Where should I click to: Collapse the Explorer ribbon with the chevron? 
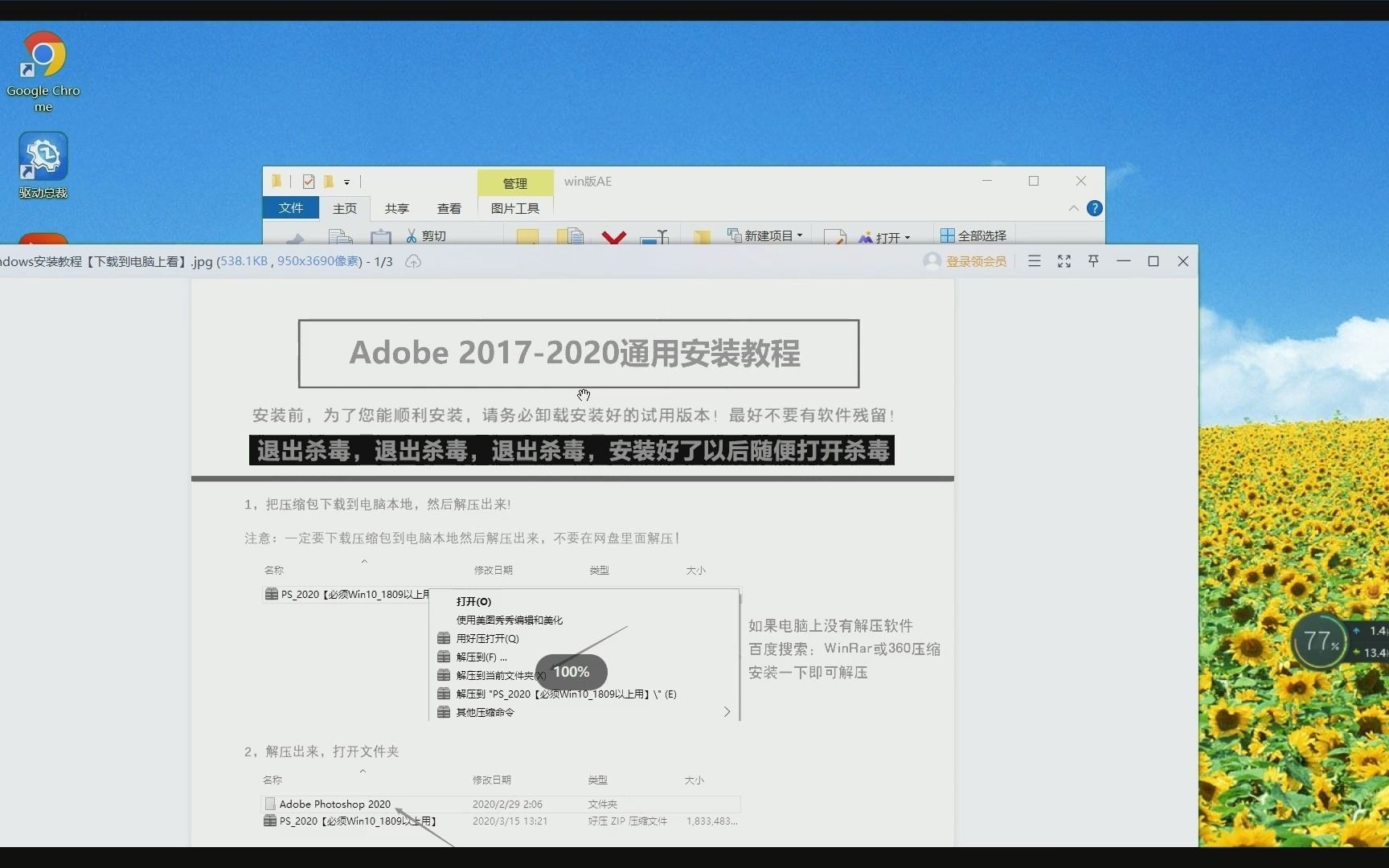click(1072, 208)
